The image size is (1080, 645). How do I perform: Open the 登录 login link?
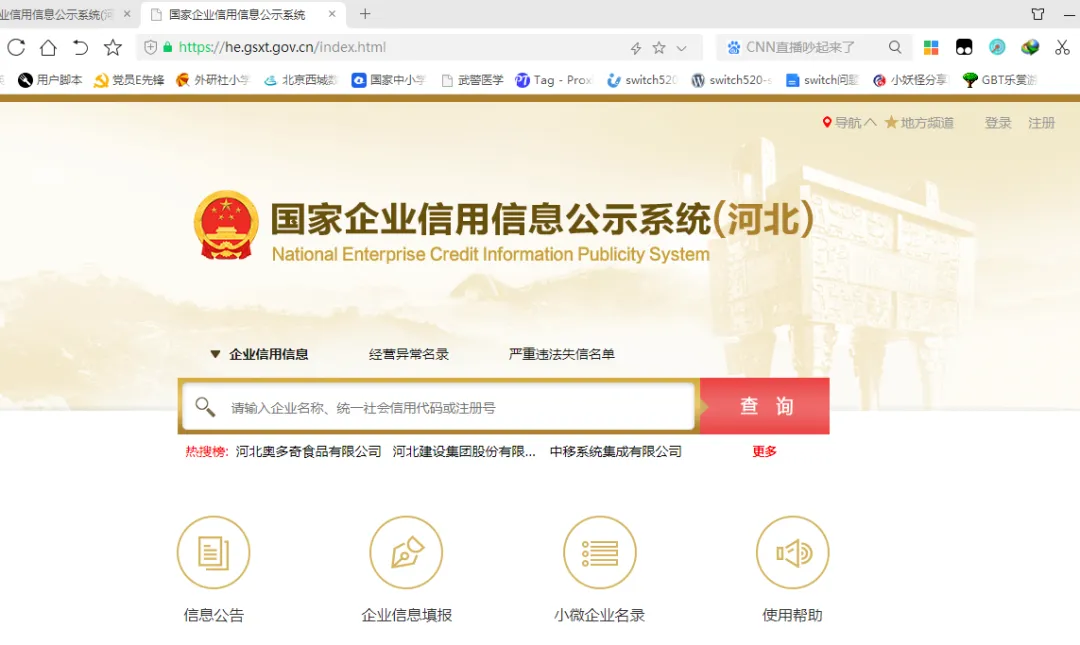[x=997, y=122]
